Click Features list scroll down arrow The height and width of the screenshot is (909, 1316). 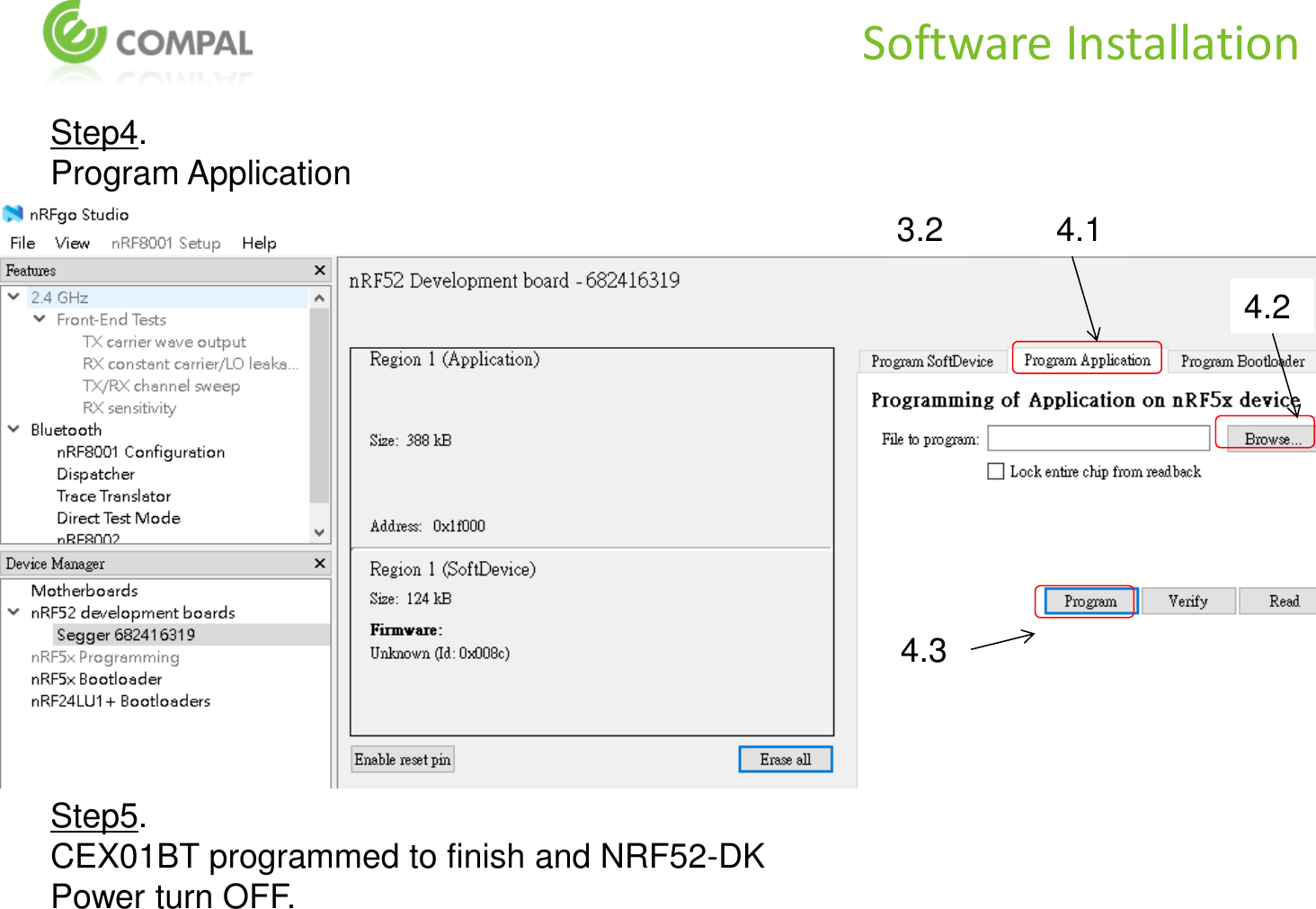coord(319,532)
